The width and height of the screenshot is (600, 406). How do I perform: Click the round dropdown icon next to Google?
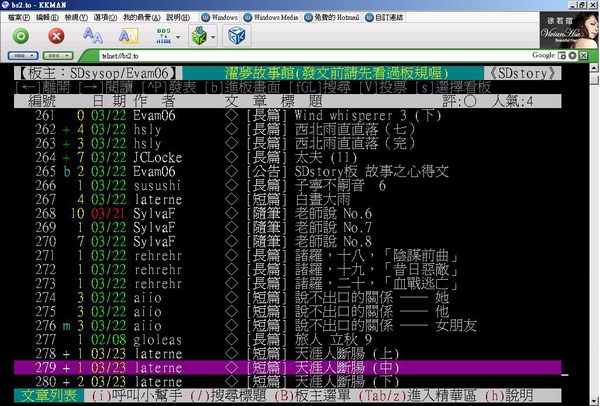[x=572, y=56]
